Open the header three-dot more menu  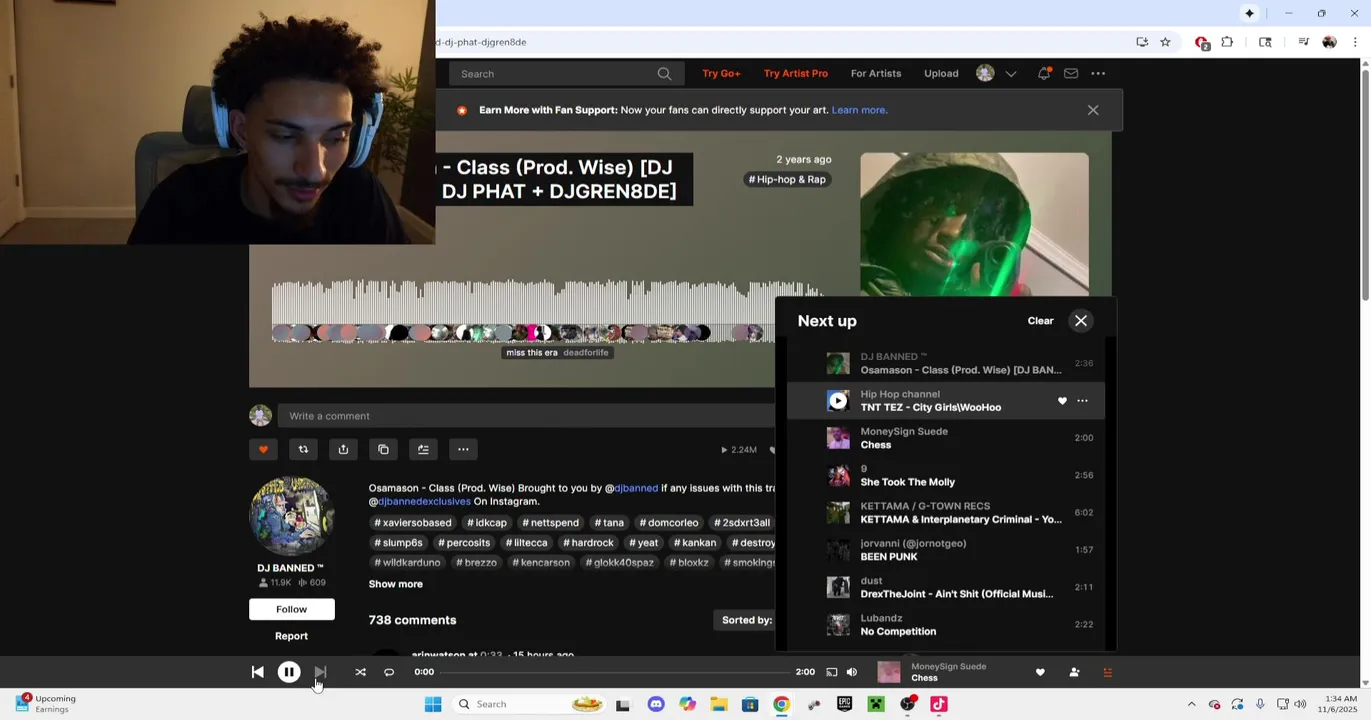[1098, 74]
